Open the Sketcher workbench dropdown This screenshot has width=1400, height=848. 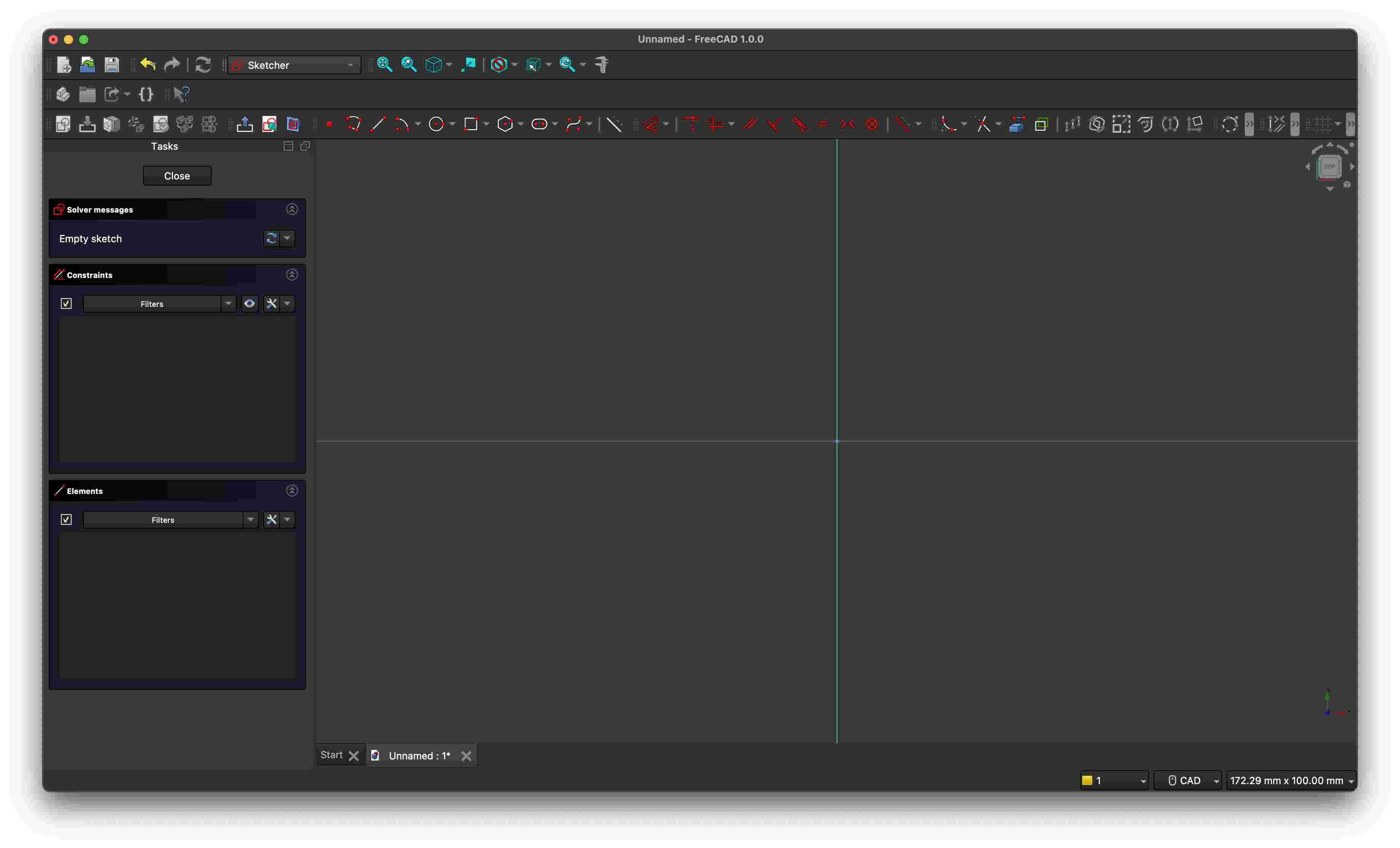click(x=294, y=65)
